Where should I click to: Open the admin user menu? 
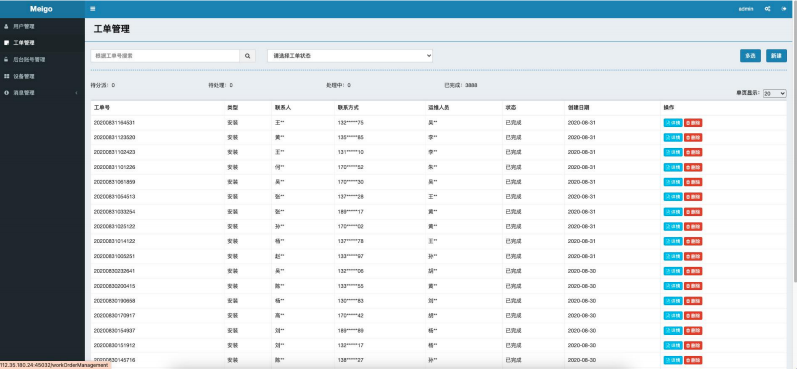[746, 9]
